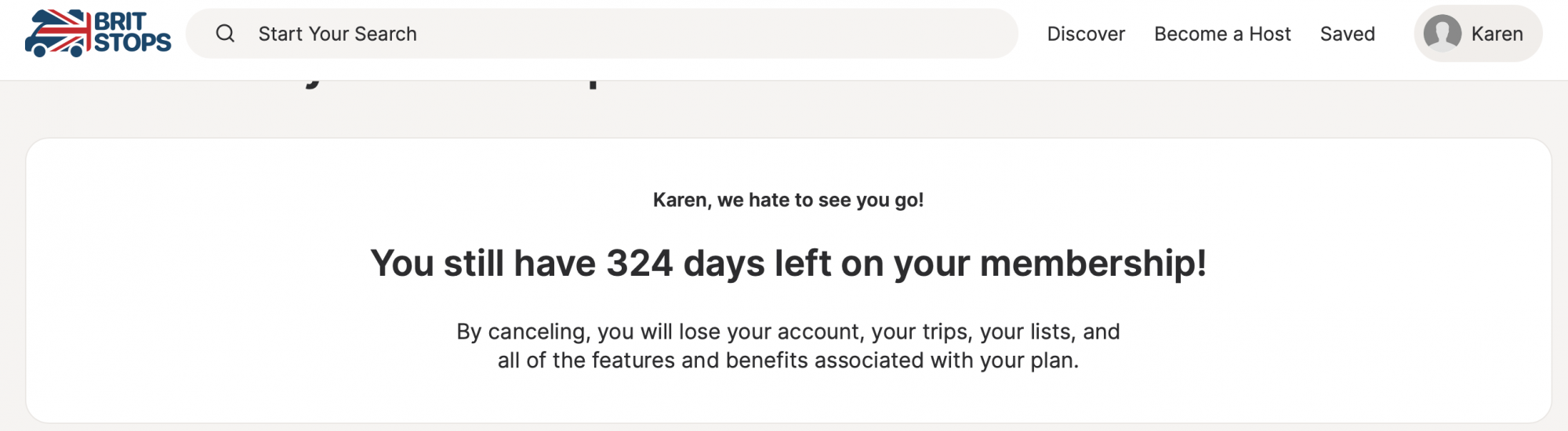Open the Saved navigation item
Image resolution: width=1568 pixels, height=431 pixels.
[x=1347, y=34]
